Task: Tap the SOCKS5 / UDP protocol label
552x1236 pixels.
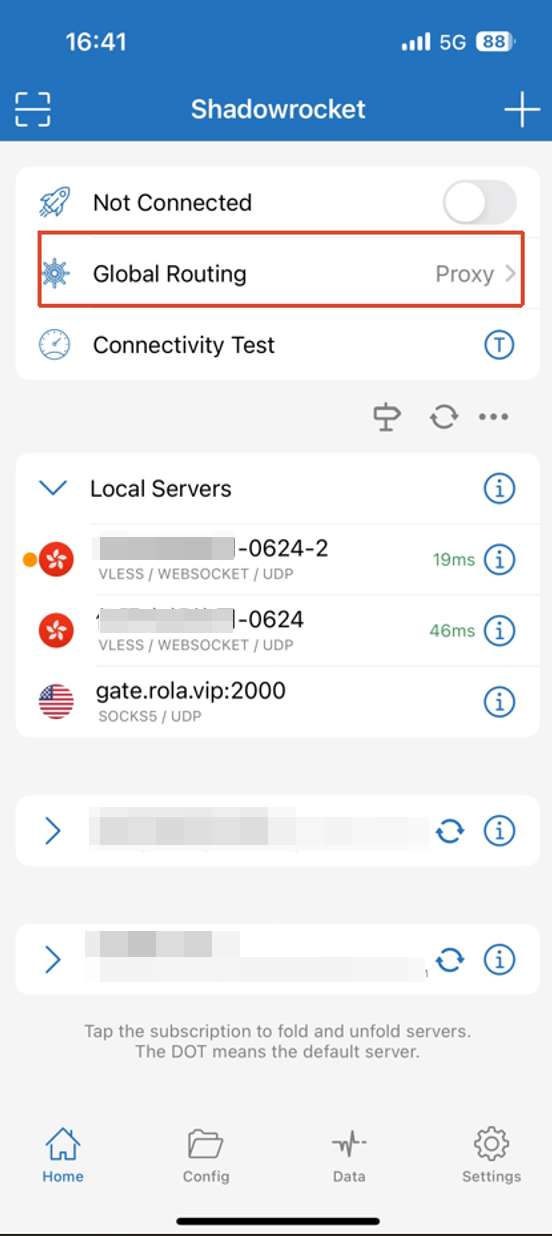Action: [x=148, y=717]
